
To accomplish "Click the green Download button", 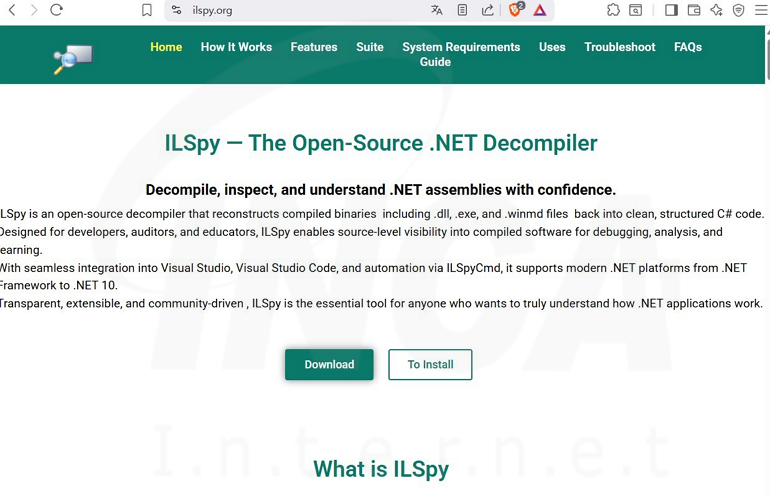I will (329, 364).
